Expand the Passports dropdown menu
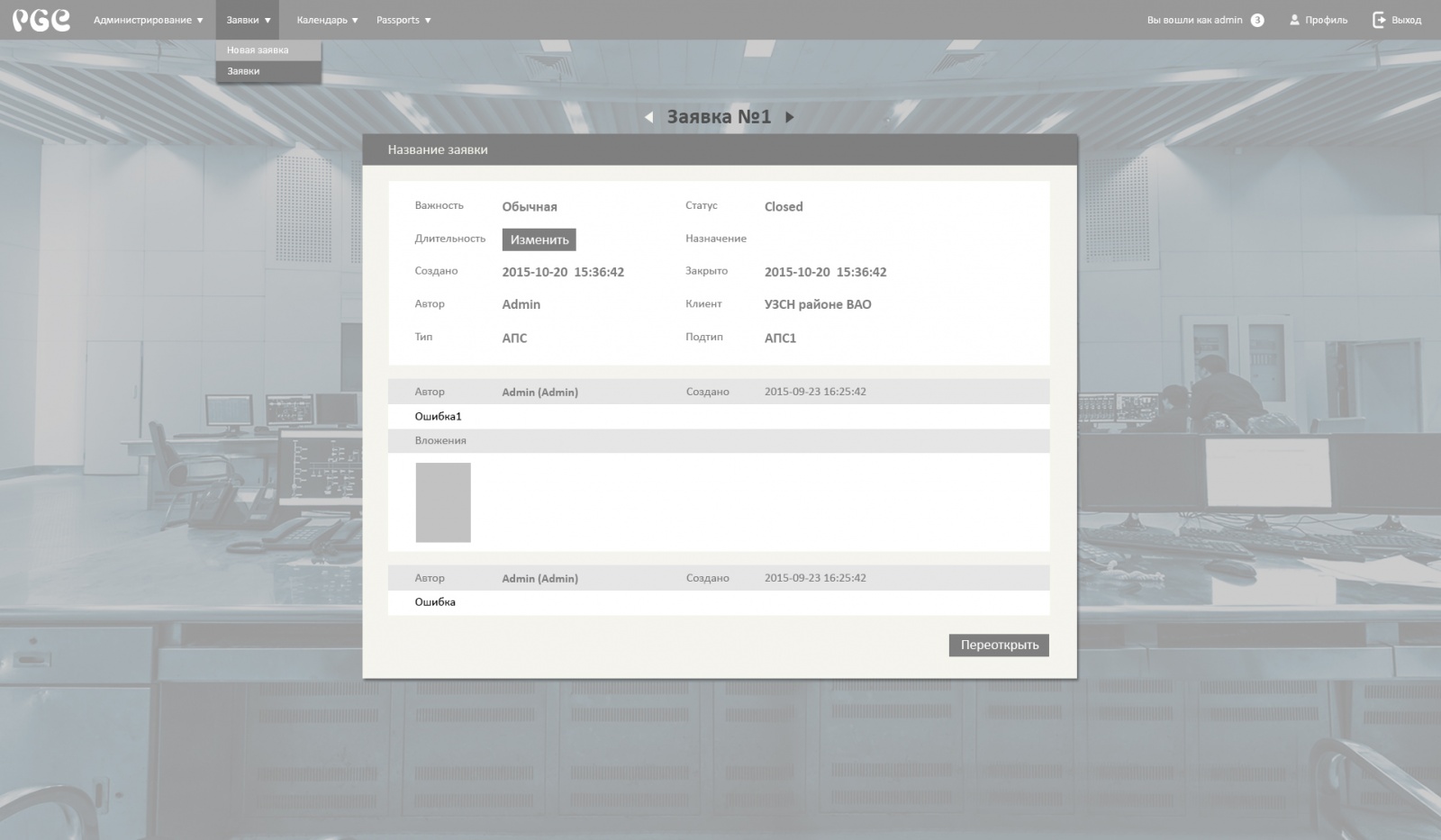 403,20
